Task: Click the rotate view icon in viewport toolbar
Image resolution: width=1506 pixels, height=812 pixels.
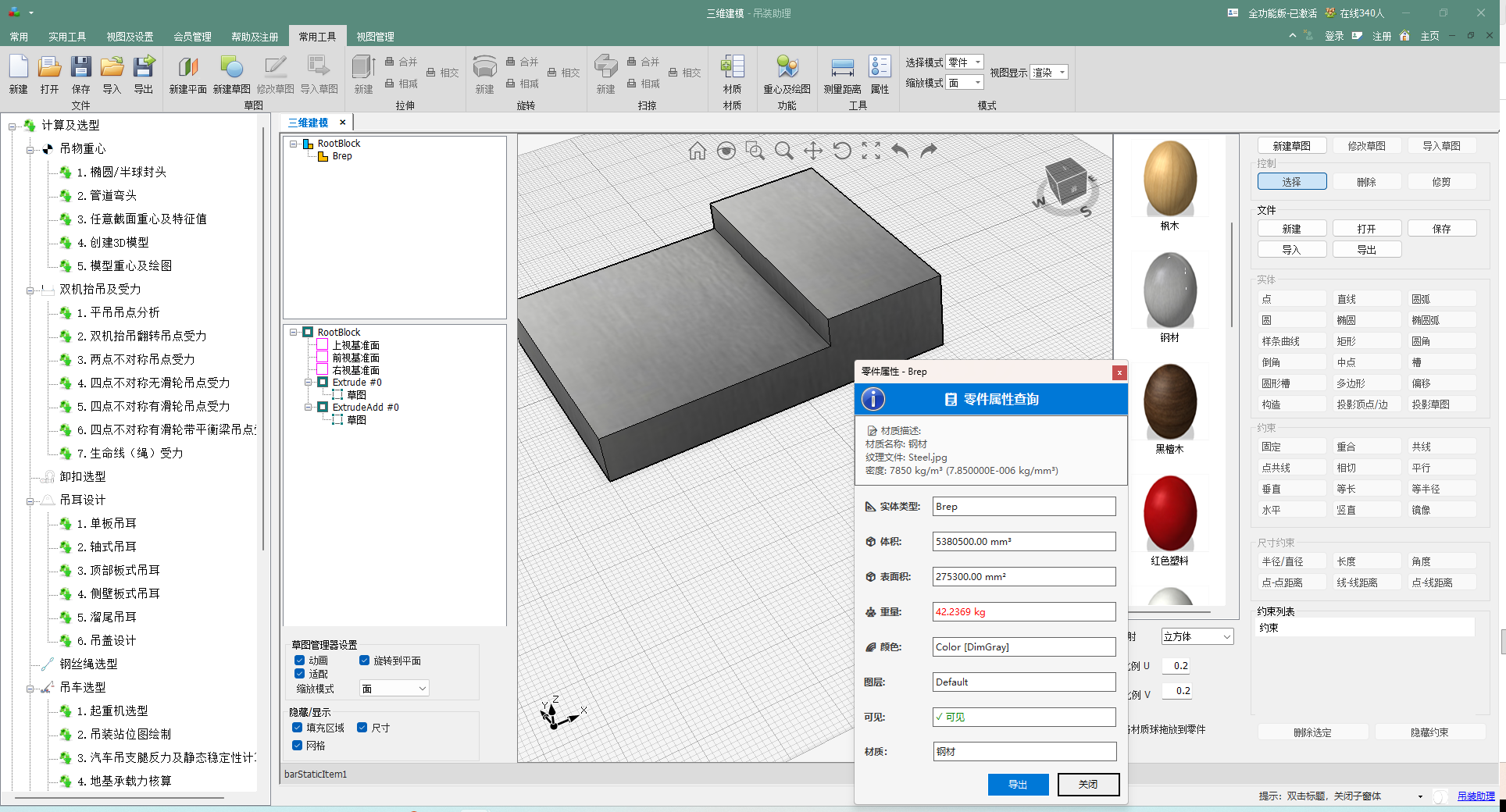Action: (841, 151)
